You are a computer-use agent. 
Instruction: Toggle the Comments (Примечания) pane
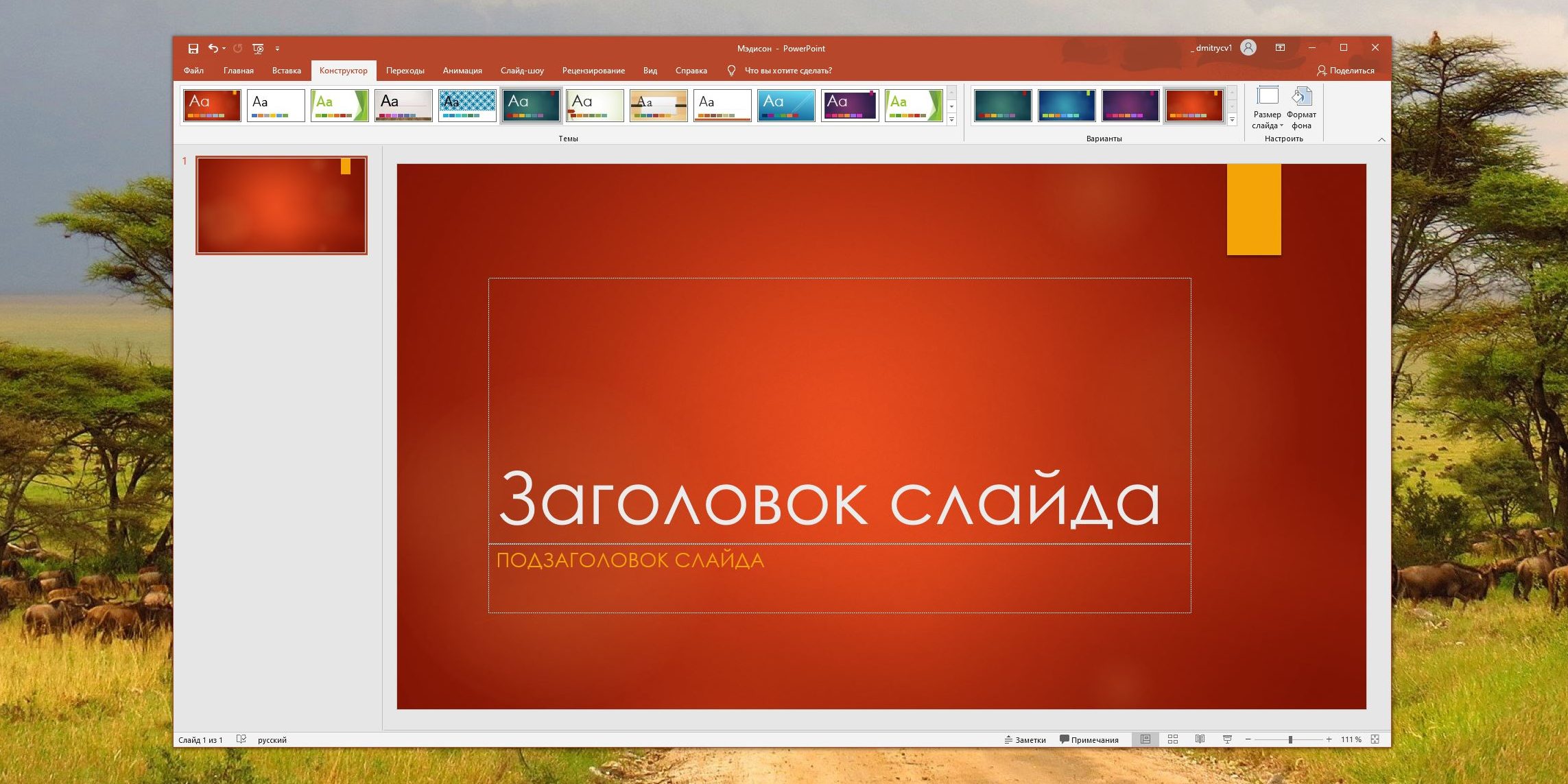coord(1089,739)
